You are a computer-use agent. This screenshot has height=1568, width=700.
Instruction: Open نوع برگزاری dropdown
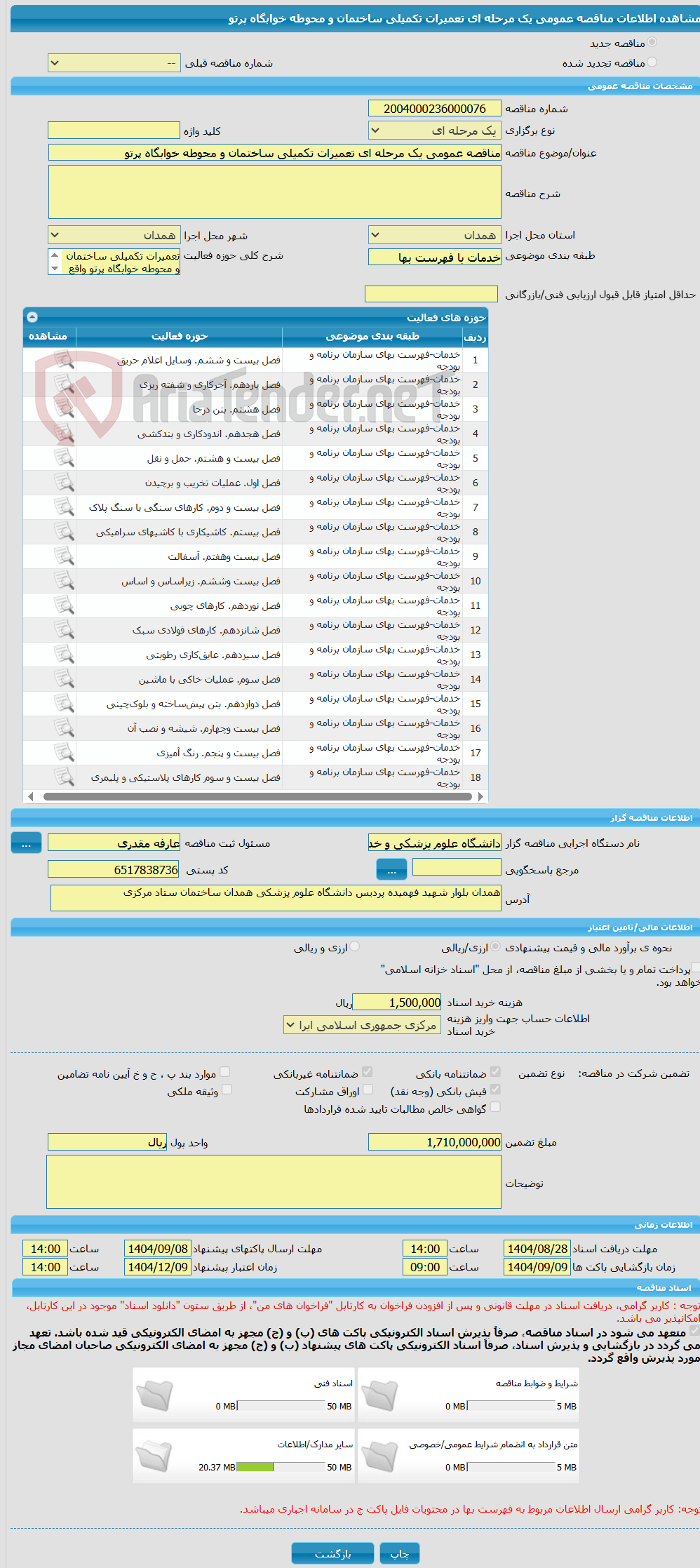coord(434,130)
